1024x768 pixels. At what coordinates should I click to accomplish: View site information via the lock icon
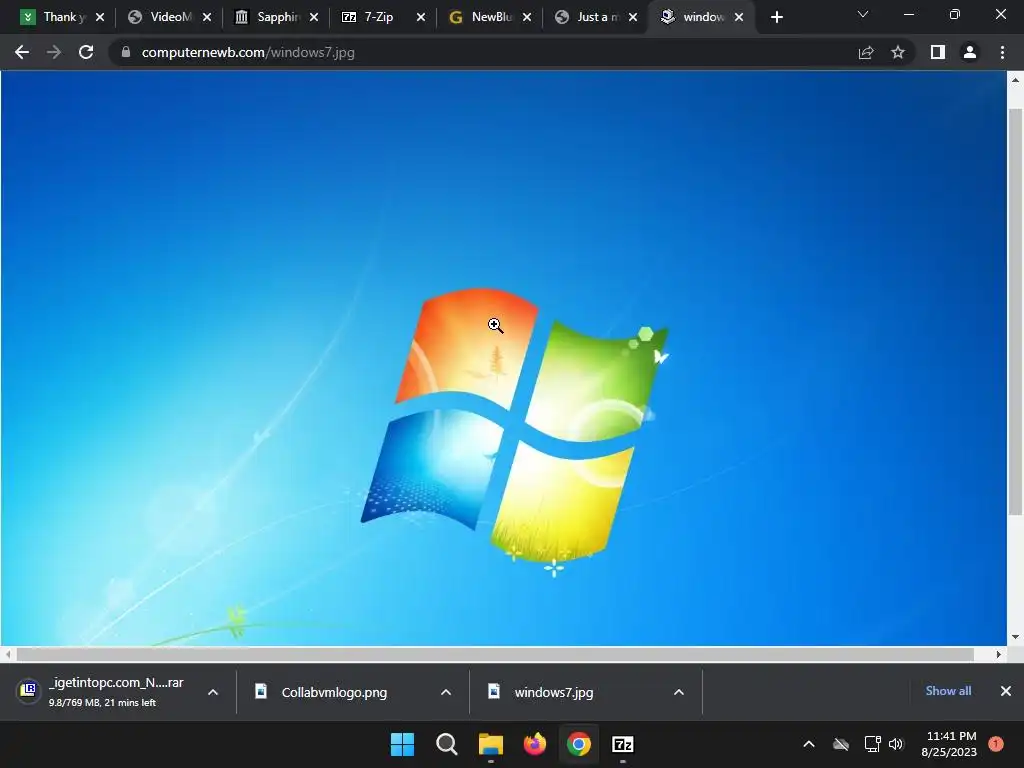(125, 52)
